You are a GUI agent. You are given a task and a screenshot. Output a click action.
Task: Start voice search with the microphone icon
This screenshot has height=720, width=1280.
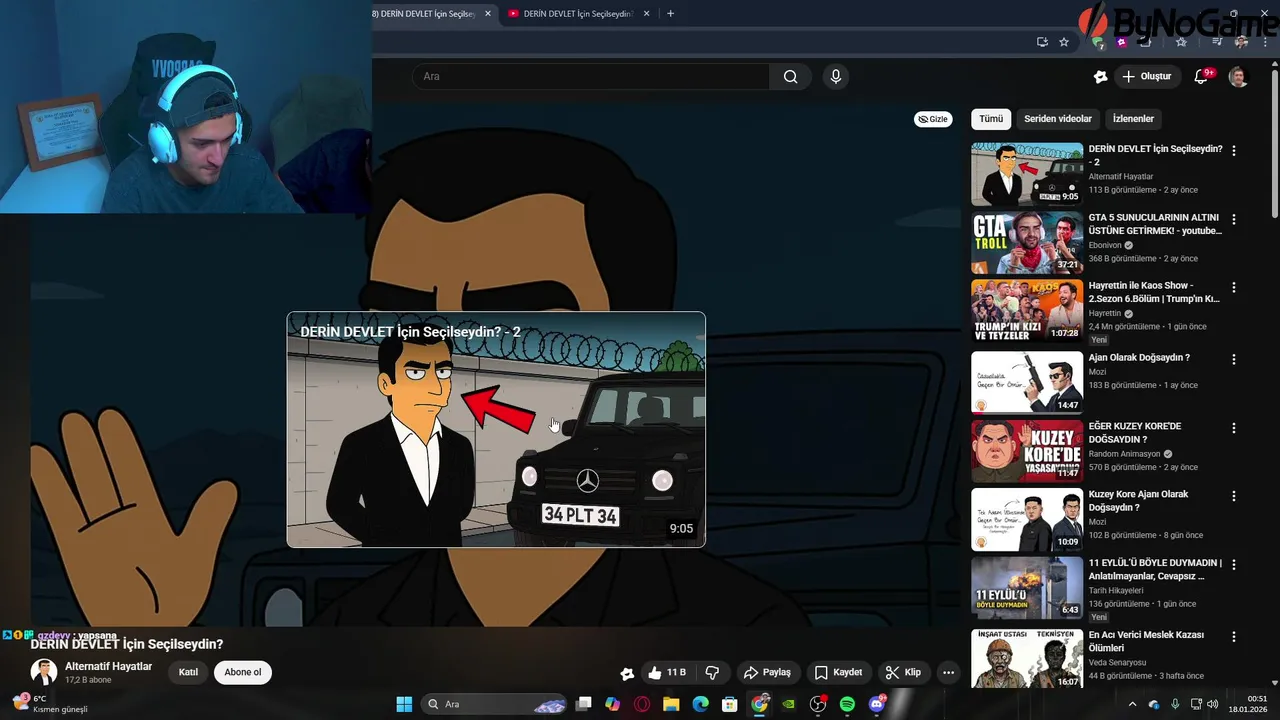tap(836, 77)
